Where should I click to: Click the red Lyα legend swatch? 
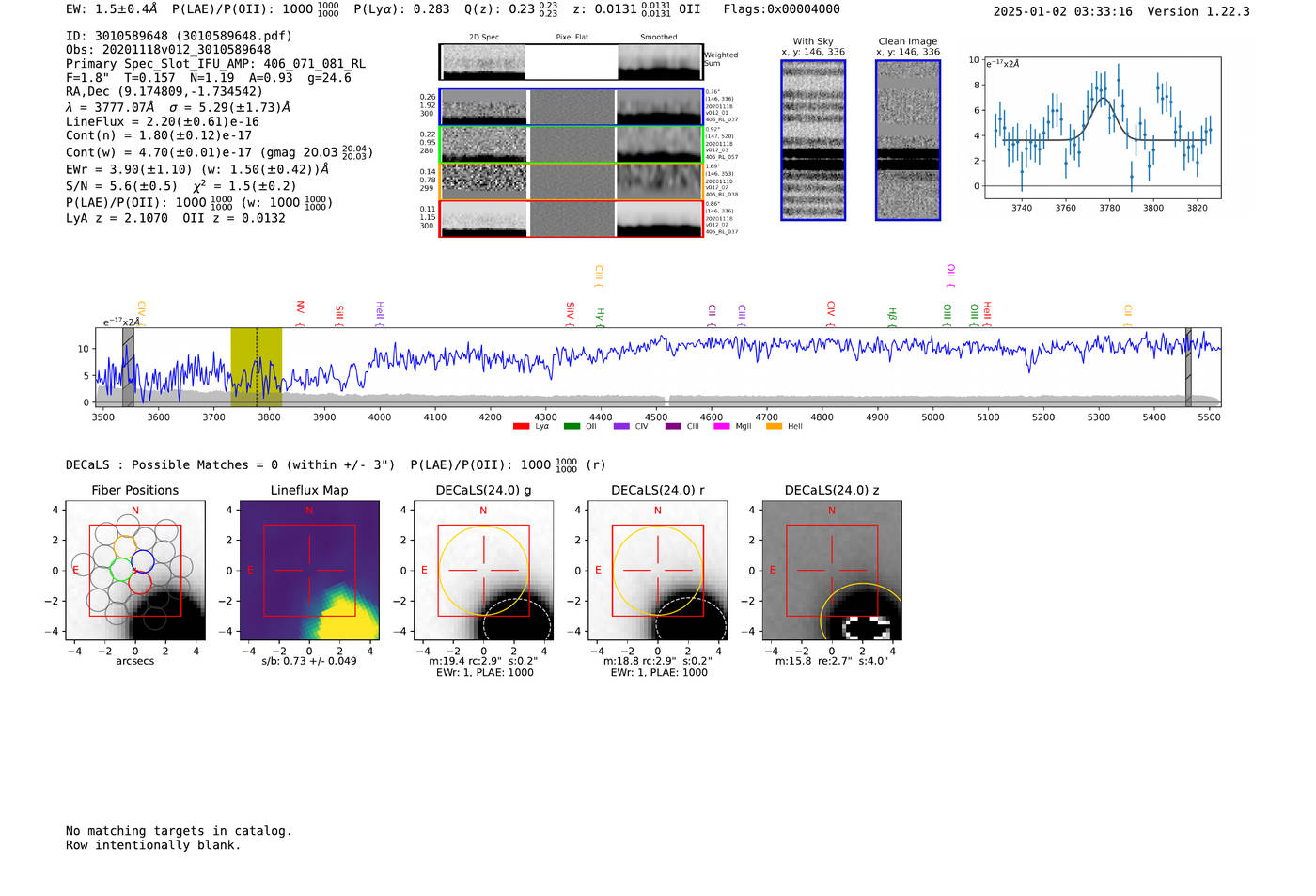[521, 426]
